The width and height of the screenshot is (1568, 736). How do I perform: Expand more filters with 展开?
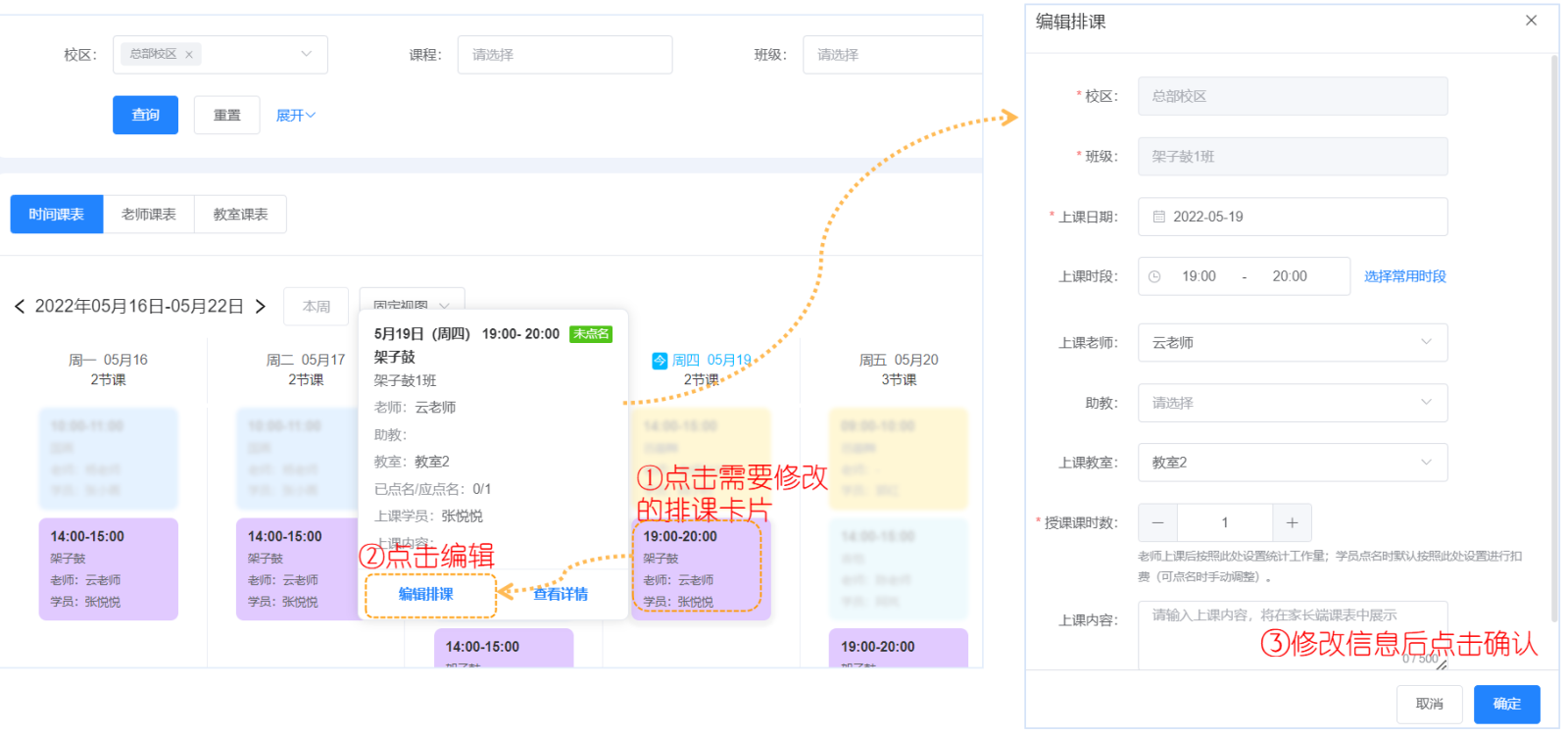(x=295, y=116)
